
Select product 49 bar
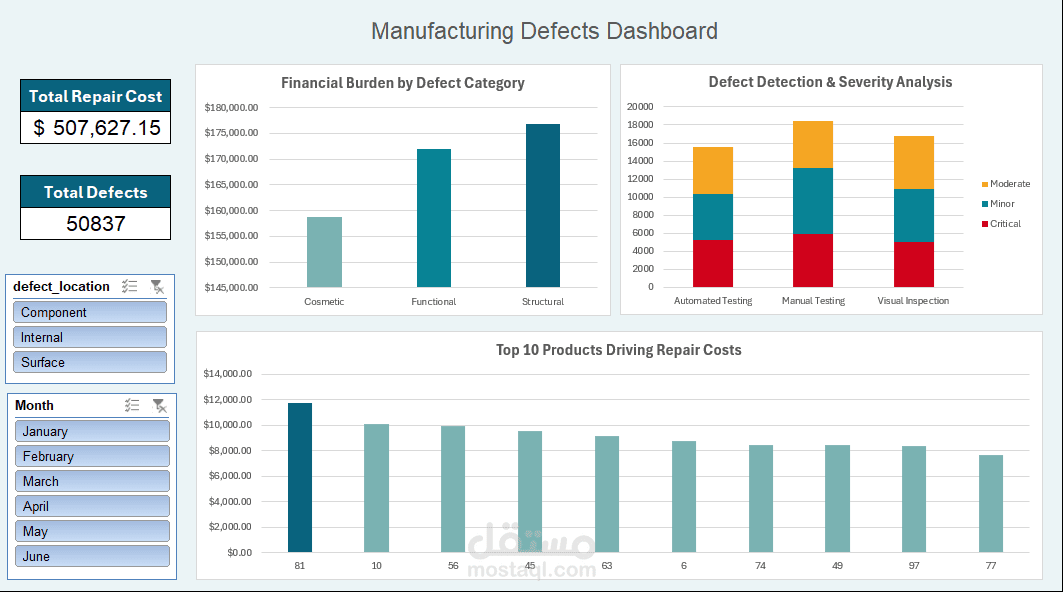837,499
